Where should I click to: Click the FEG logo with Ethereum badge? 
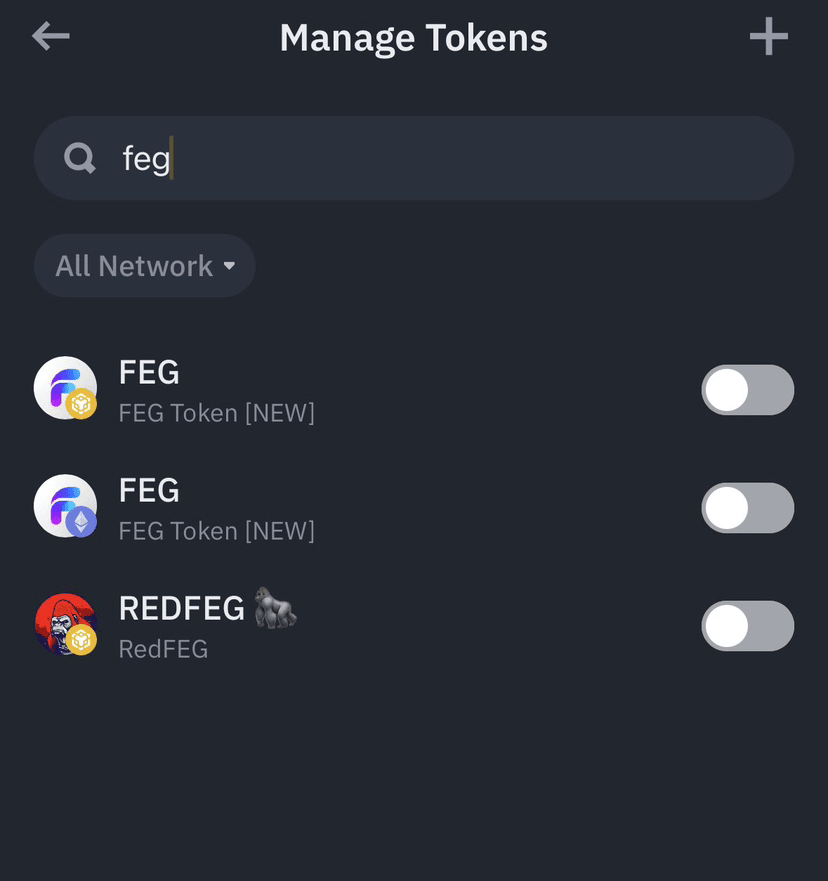point(65,506)
